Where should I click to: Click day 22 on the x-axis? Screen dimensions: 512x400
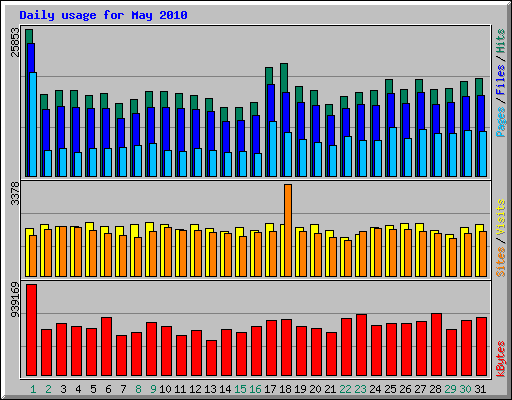click(x=345, y=389)
